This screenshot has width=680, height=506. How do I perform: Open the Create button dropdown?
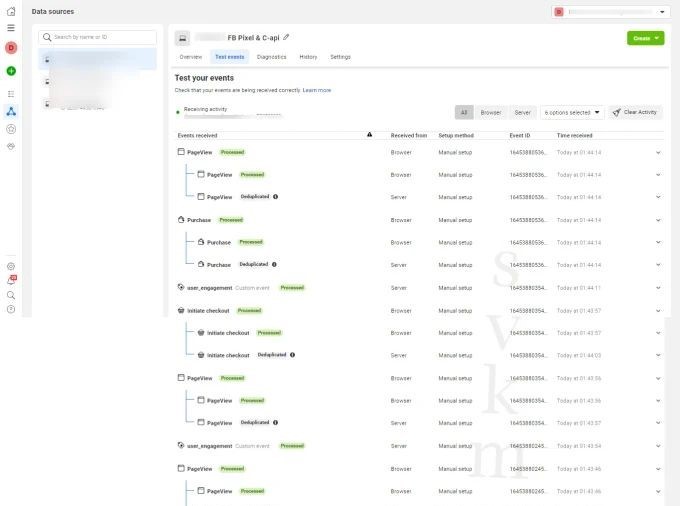[645, 38]
